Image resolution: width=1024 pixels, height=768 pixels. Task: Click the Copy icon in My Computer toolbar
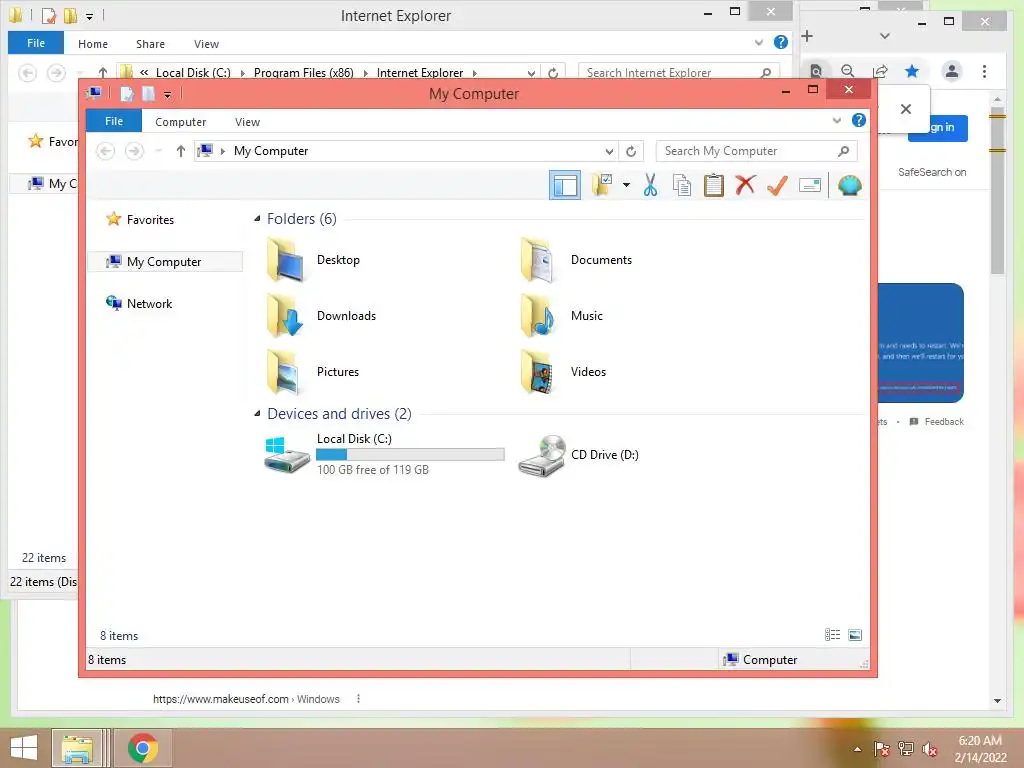click(x=682, y=185)
